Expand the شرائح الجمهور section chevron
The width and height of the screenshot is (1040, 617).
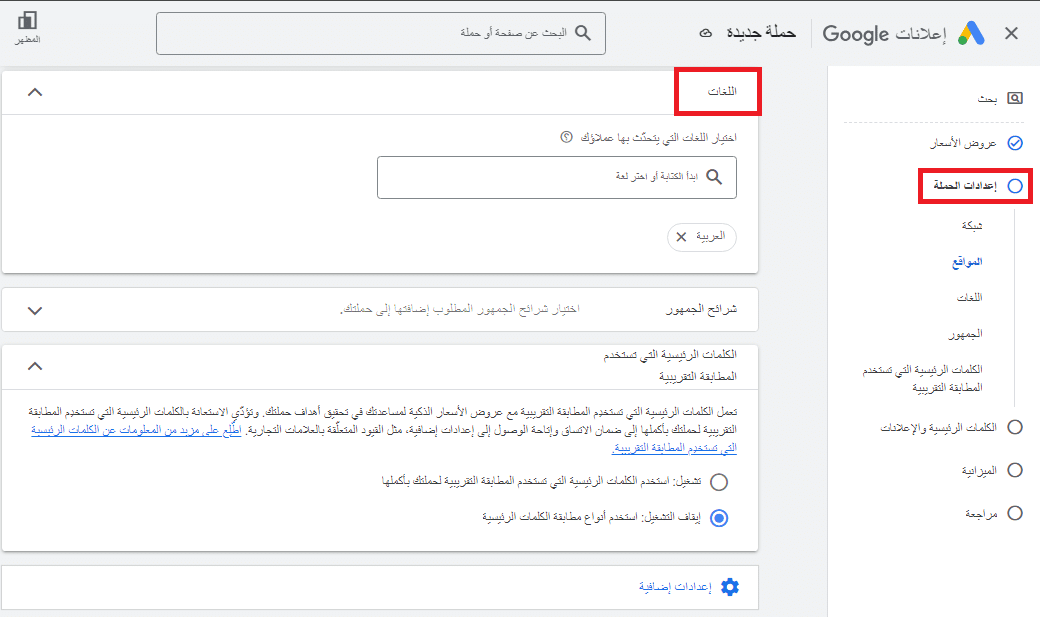tap(35, 310)
